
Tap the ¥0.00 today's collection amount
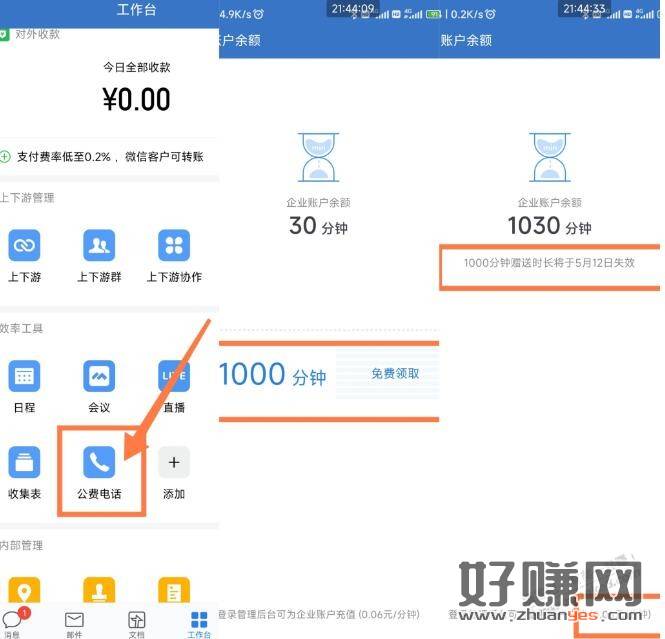(x=136, y=99)
